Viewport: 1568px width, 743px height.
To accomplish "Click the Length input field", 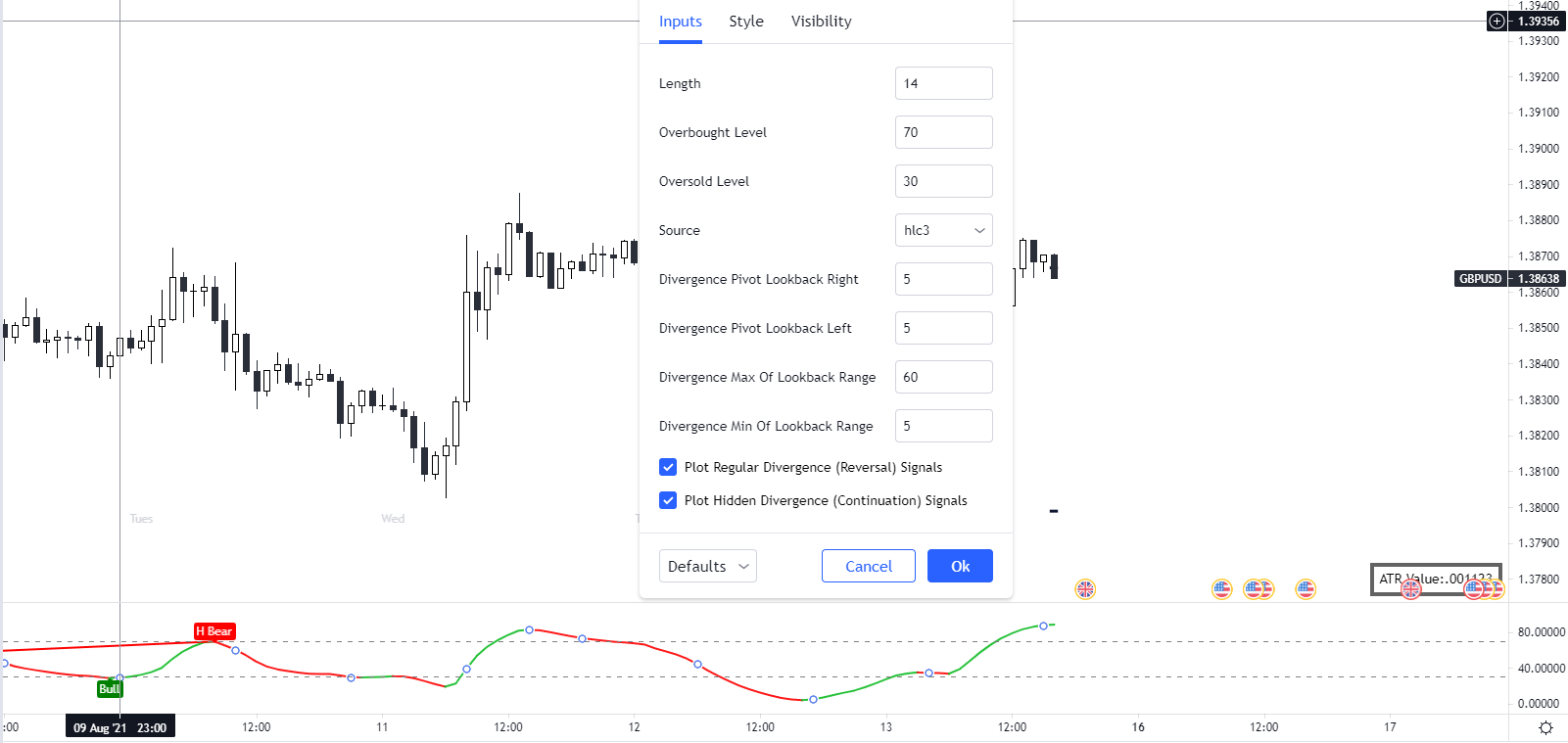I will coord(943,83).
